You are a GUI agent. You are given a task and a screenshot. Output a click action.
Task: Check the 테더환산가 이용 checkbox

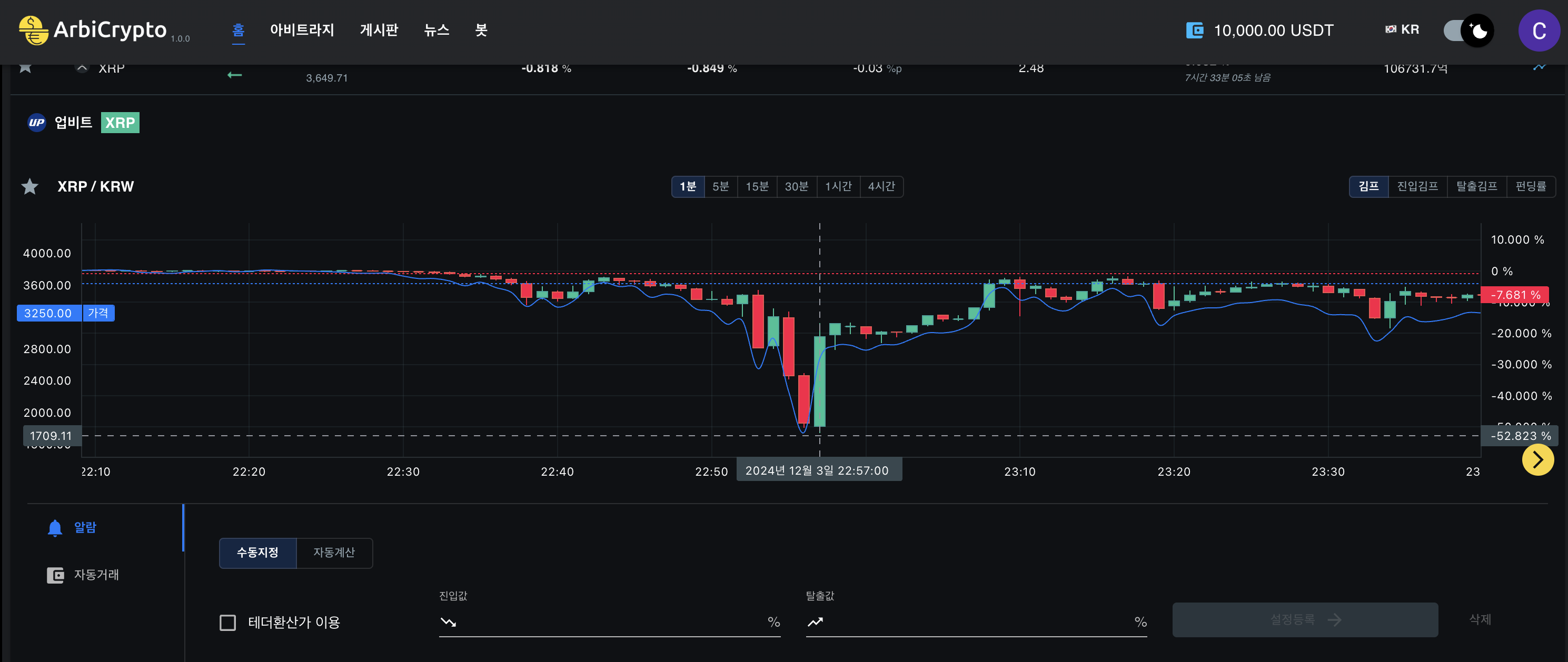coord(227,623)
